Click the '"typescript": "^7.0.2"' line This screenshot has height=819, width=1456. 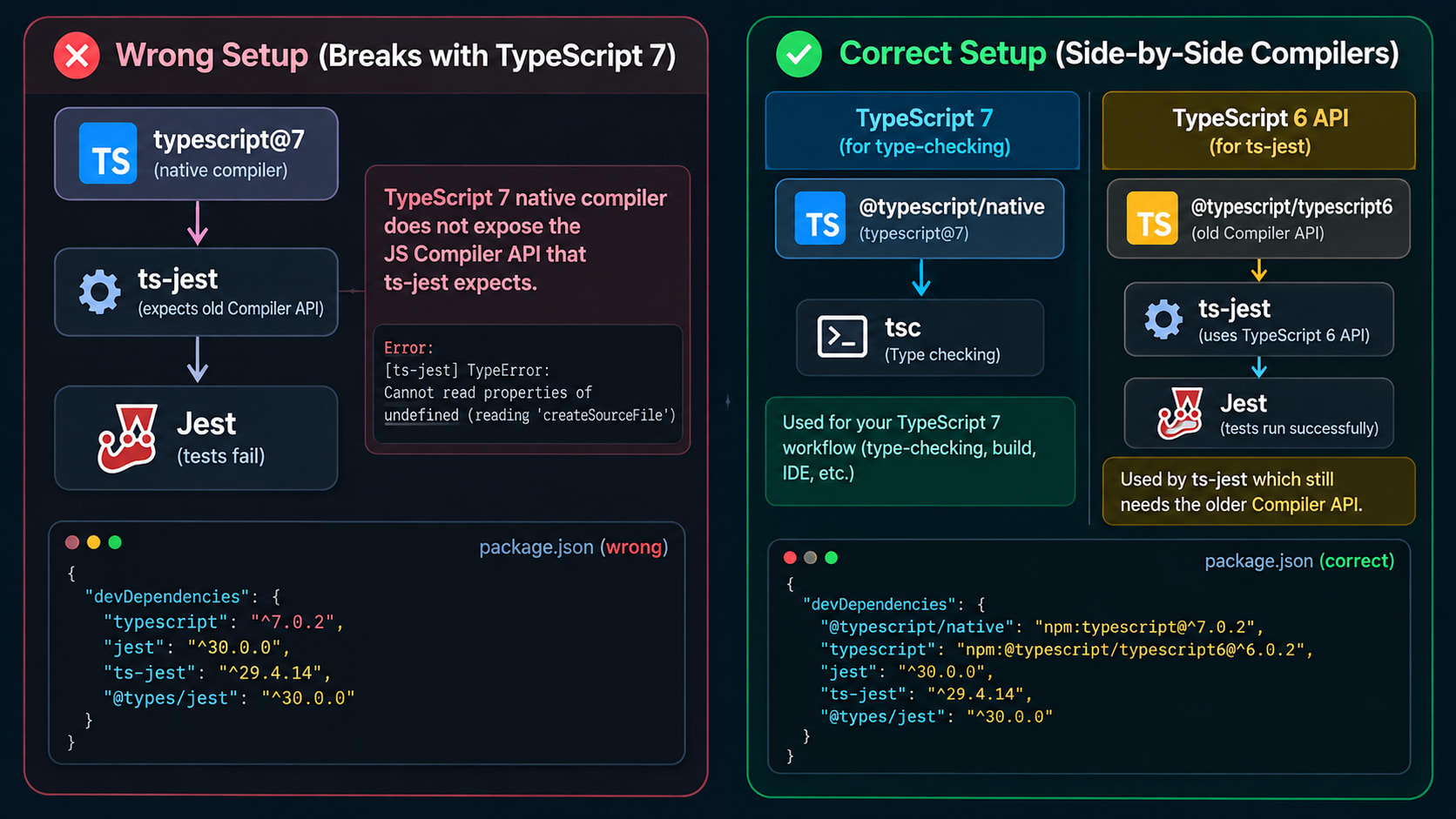click(224, 622)
